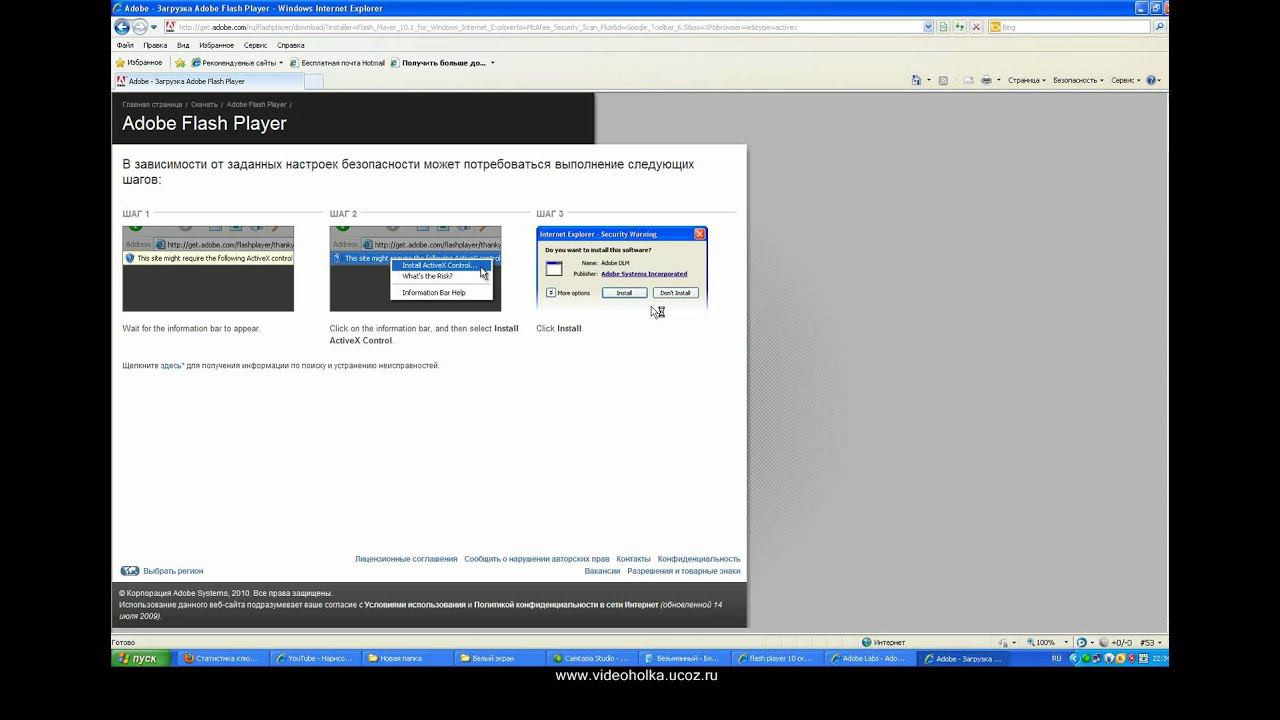Stop loading with the red X button

tap(976, 27)
